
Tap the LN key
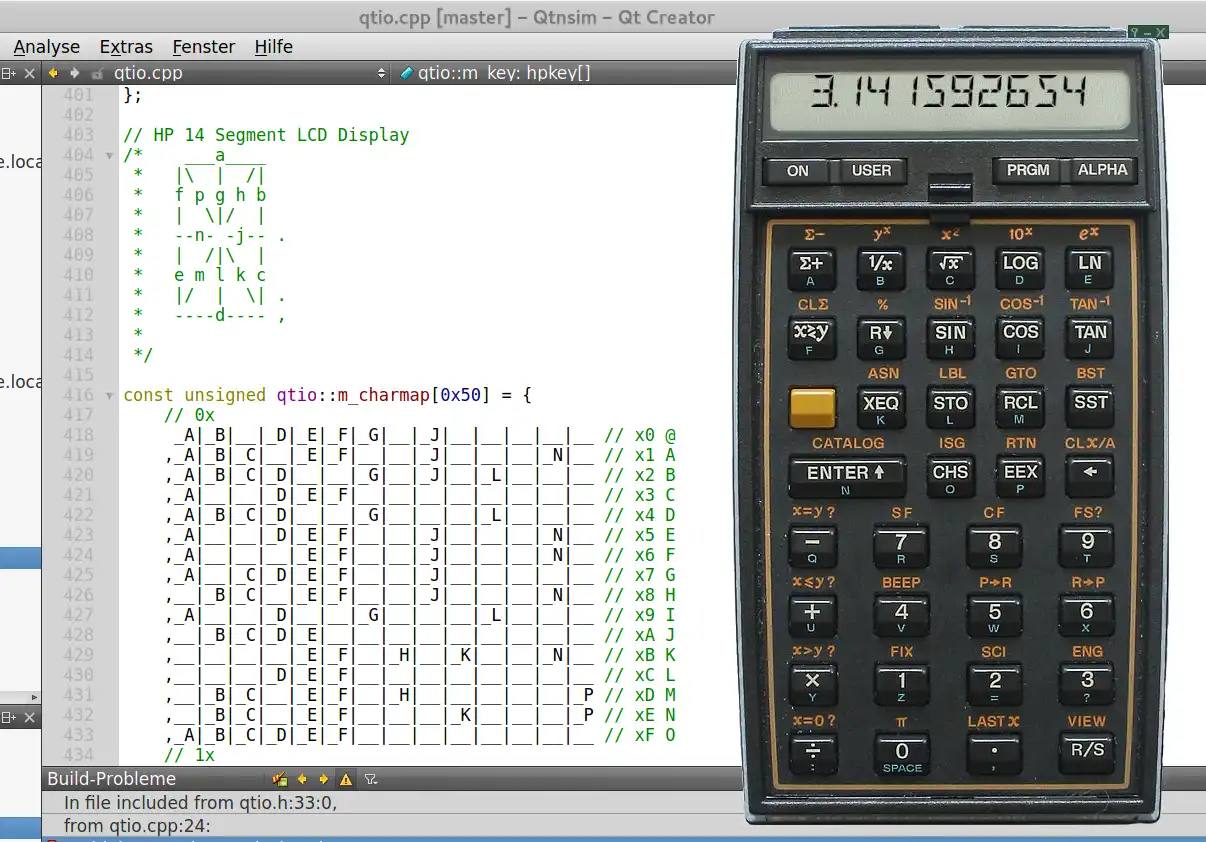coord(1090,270)
